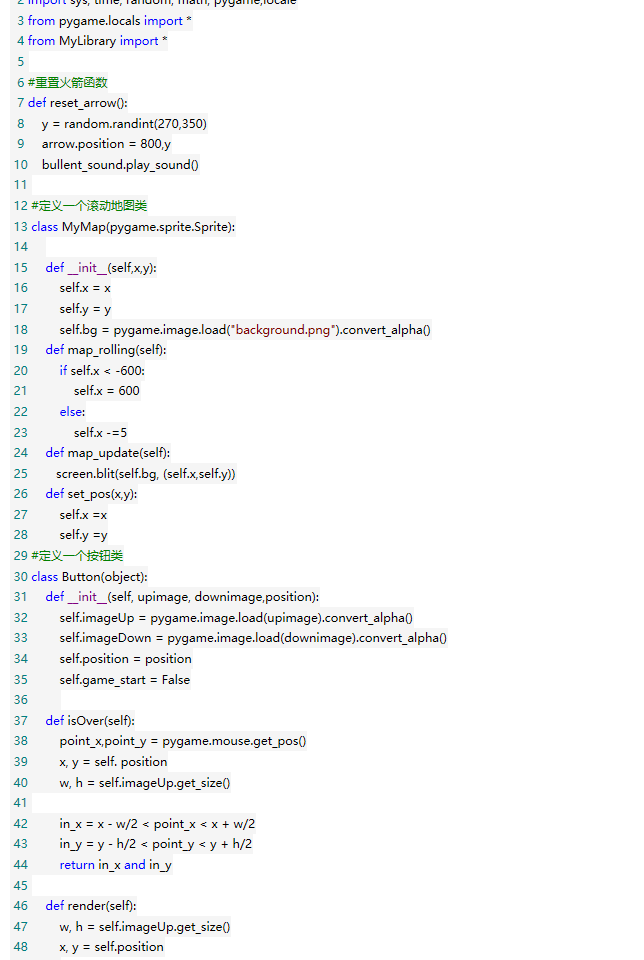Click 'class MyMap(pygame.sprite.Sprite):' line
644x960 pixels.
tap(133, 227)
